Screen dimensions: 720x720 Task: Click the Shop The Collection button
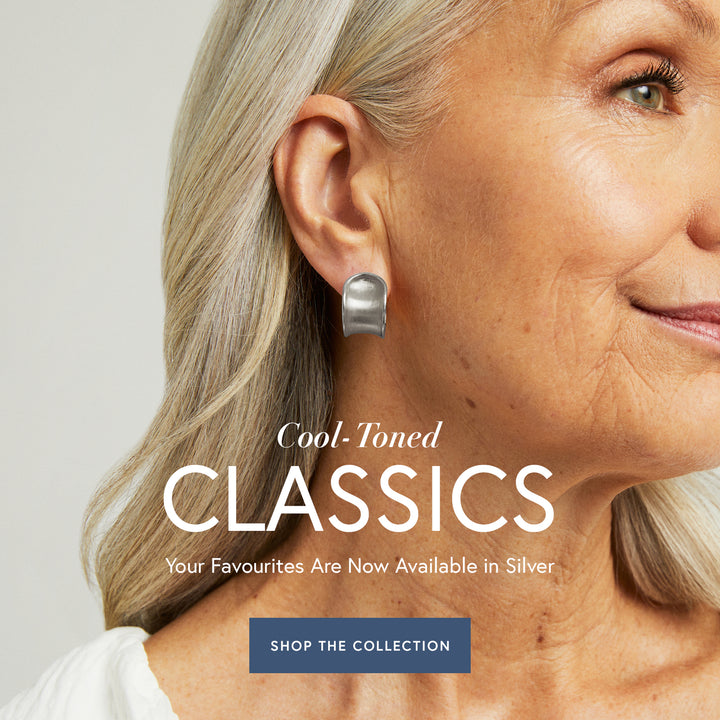pos(360,645)
